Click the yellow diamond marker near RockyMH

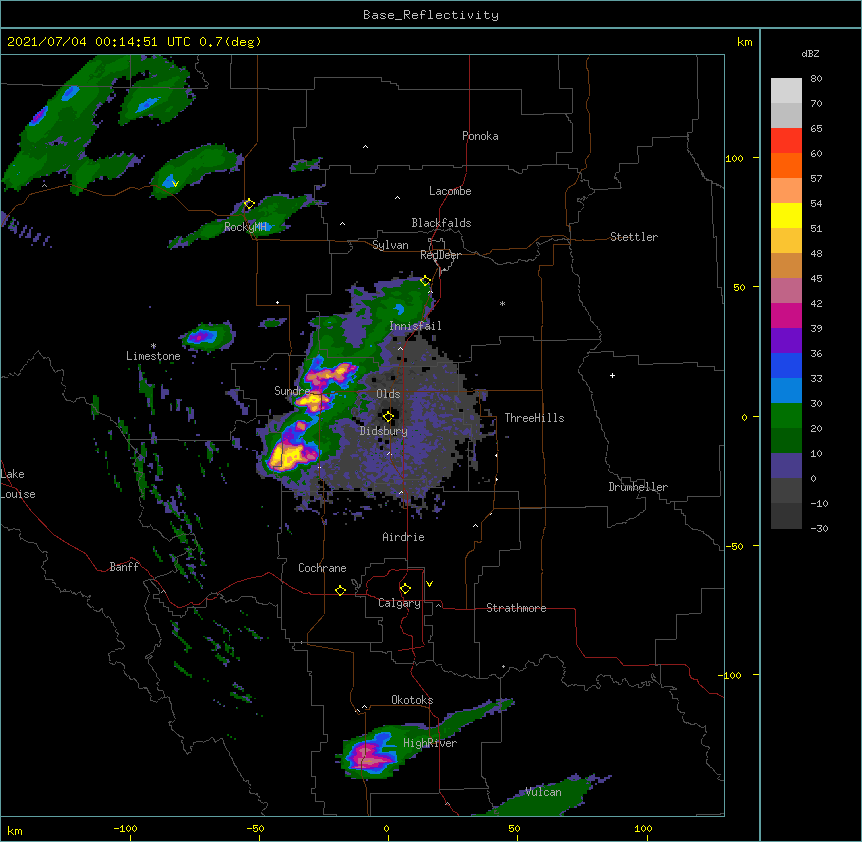[249, 204]
